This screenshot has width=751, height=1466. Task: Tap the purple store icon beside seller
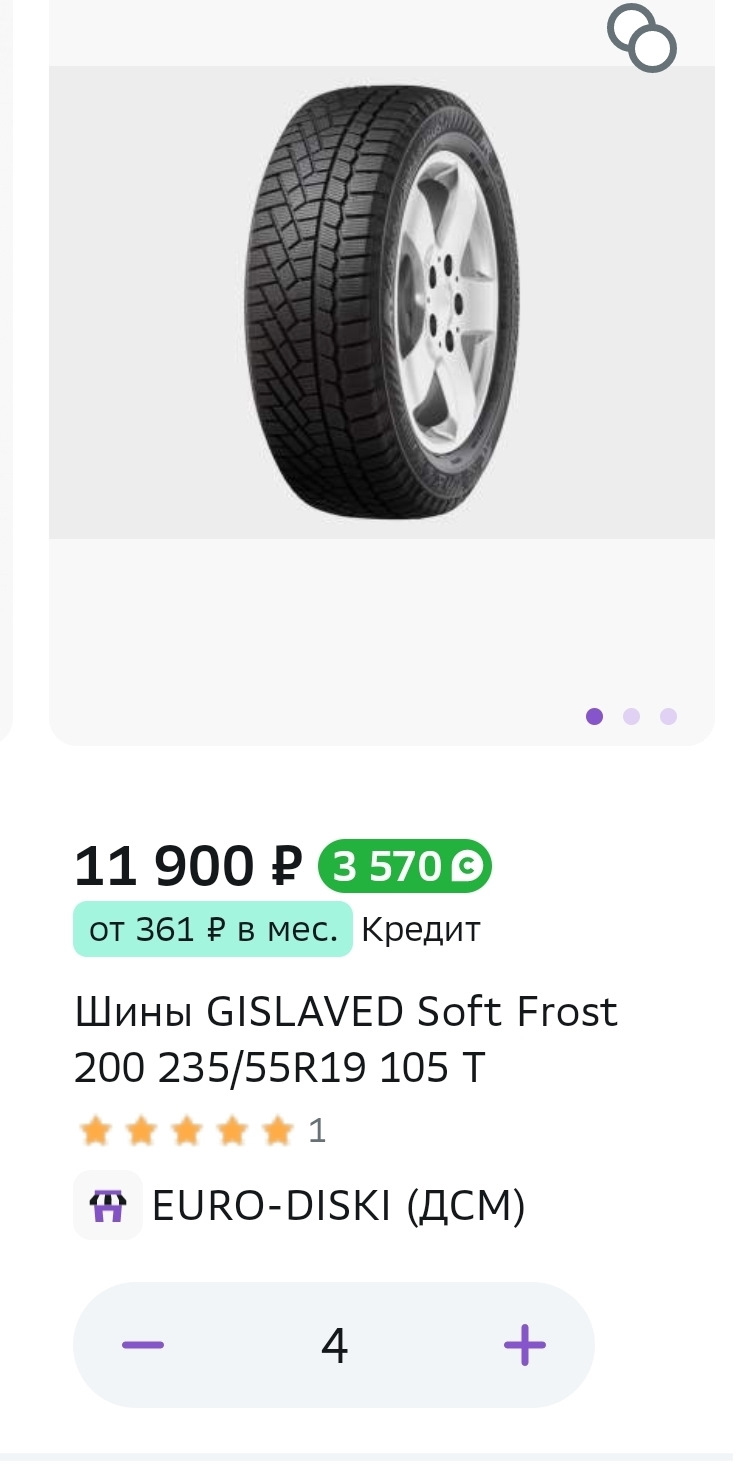[108, 1207]
